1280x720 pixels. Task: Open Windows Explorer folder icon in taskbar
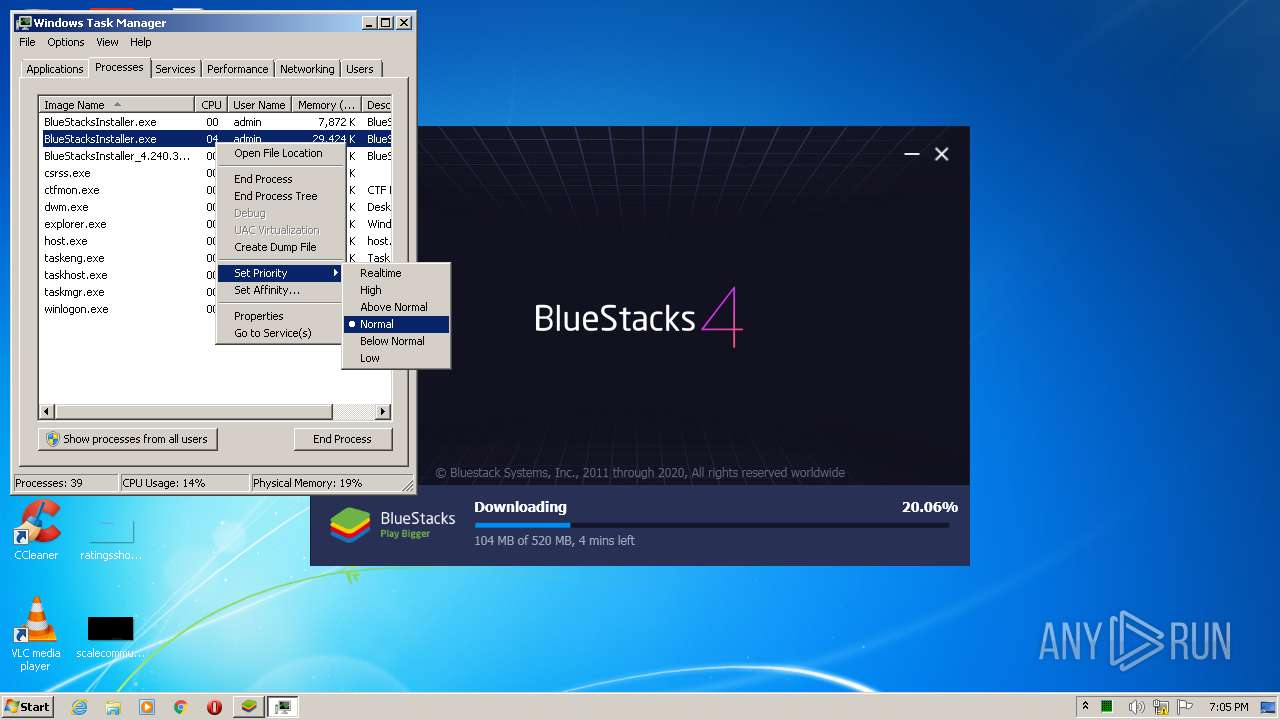tap(113, 707)
